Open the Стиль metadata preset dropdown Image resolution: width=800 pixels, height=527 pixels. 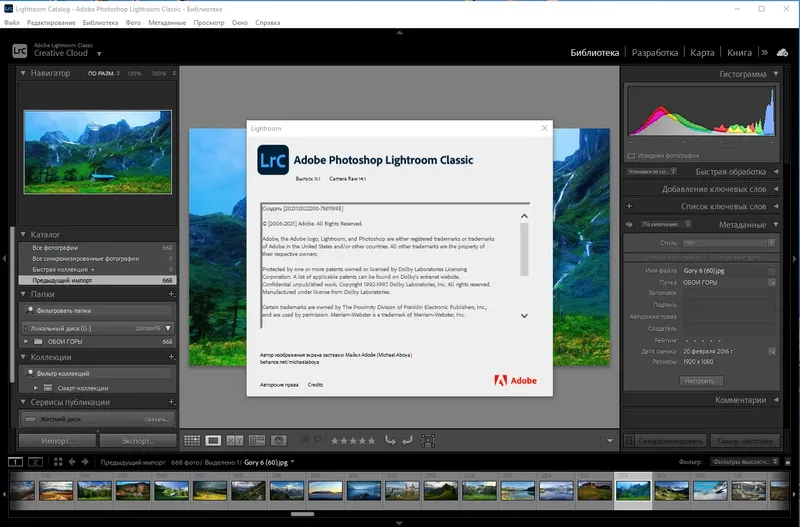(729, 243)
